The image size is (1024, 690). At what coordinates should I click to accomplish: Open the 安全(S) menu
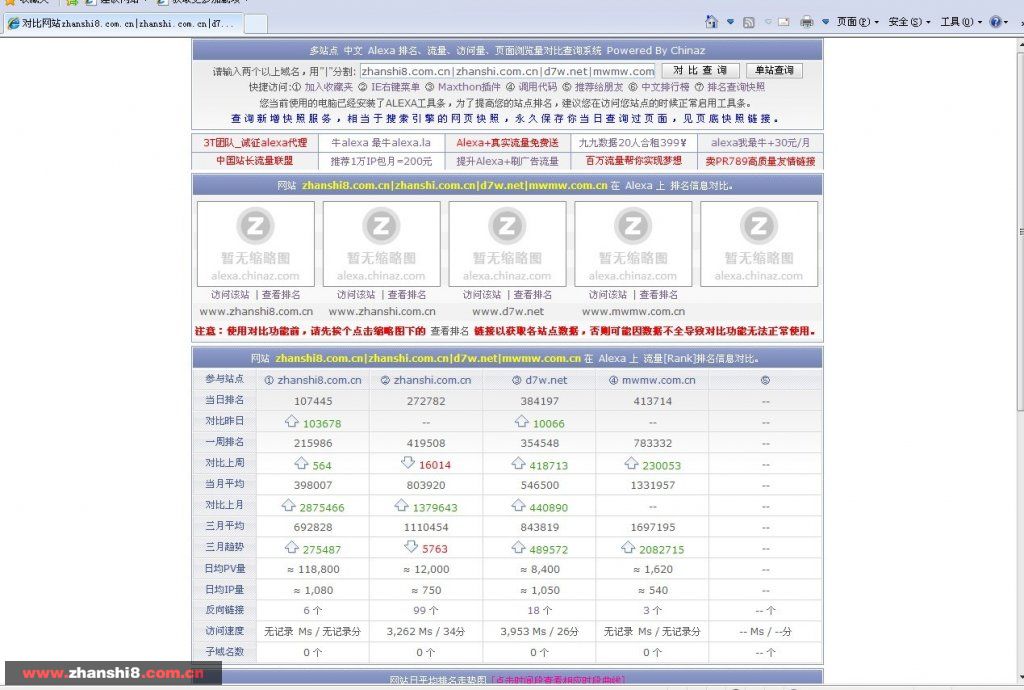[909, 22]
